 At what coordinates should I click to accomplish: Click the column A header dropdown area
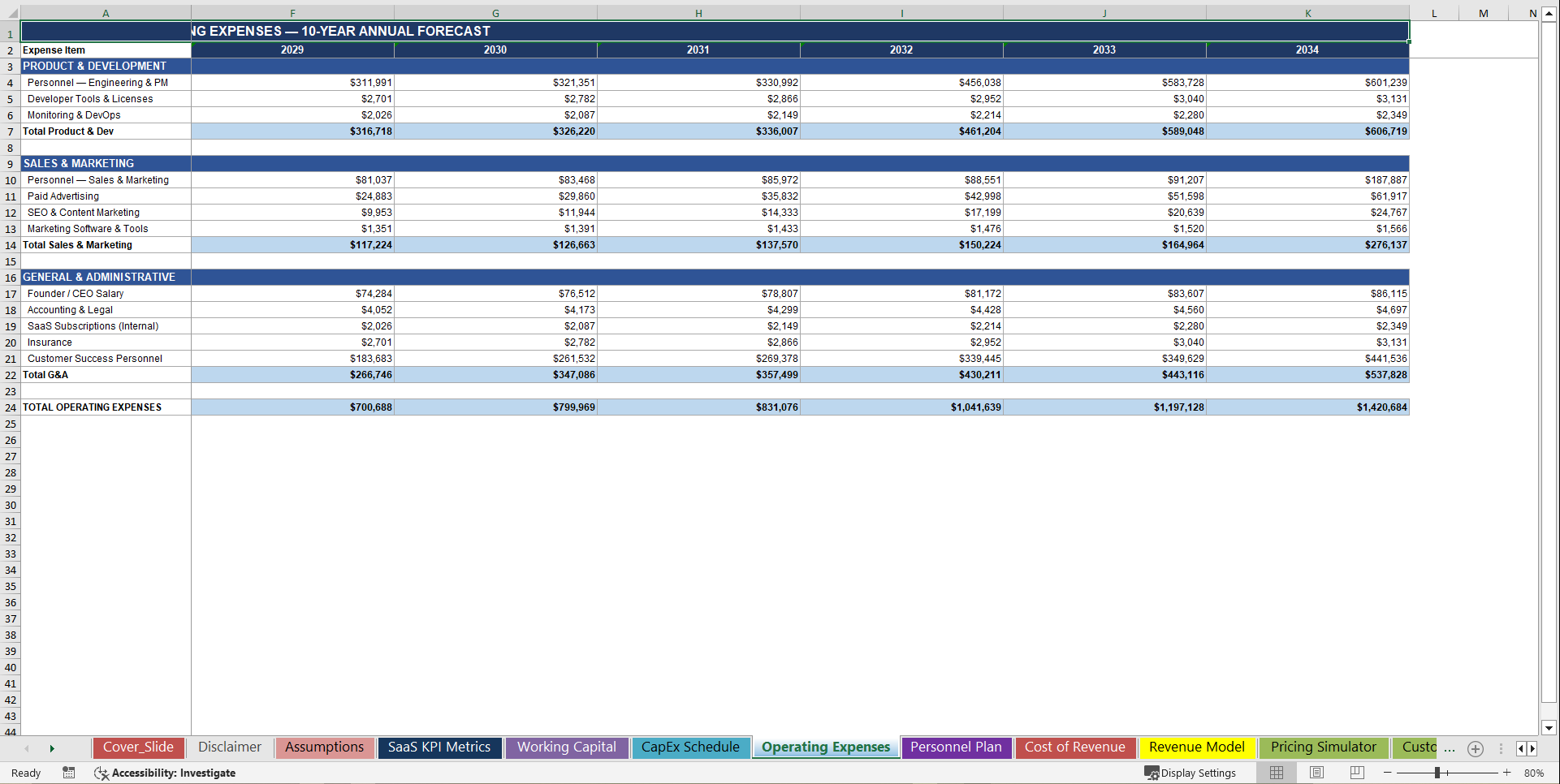tap(106, 12)
